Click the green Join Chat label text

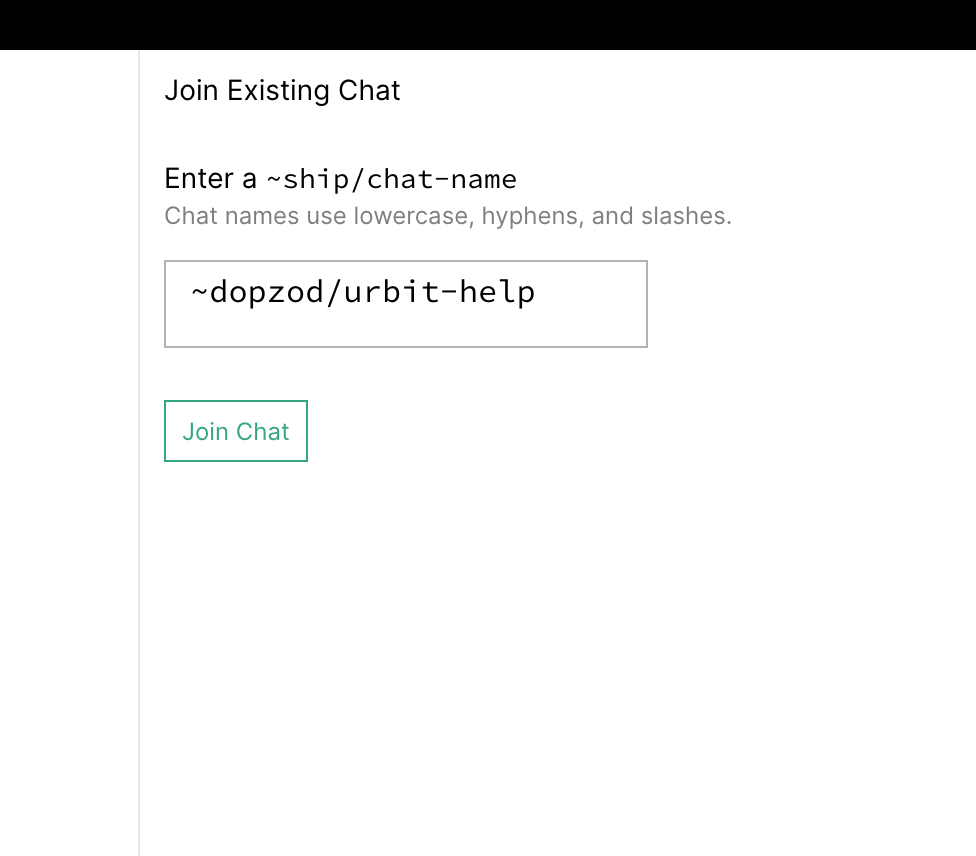coord(235,431)
